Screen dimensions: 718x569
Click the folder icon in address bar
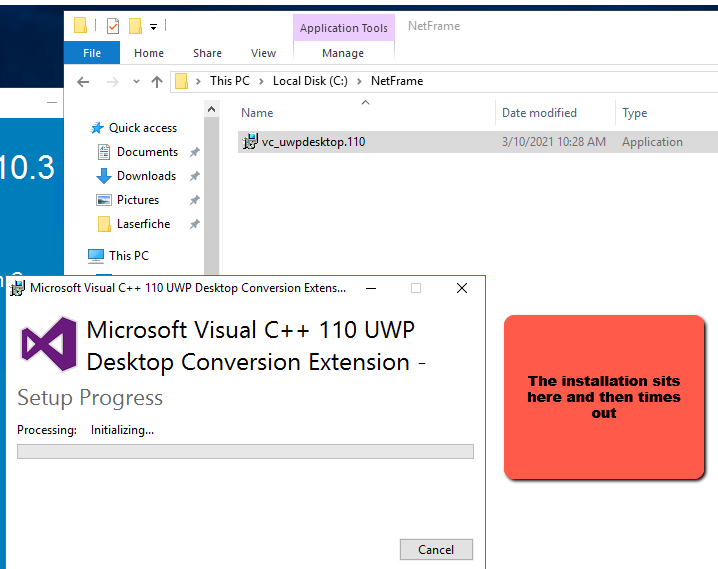click(182, 81)
